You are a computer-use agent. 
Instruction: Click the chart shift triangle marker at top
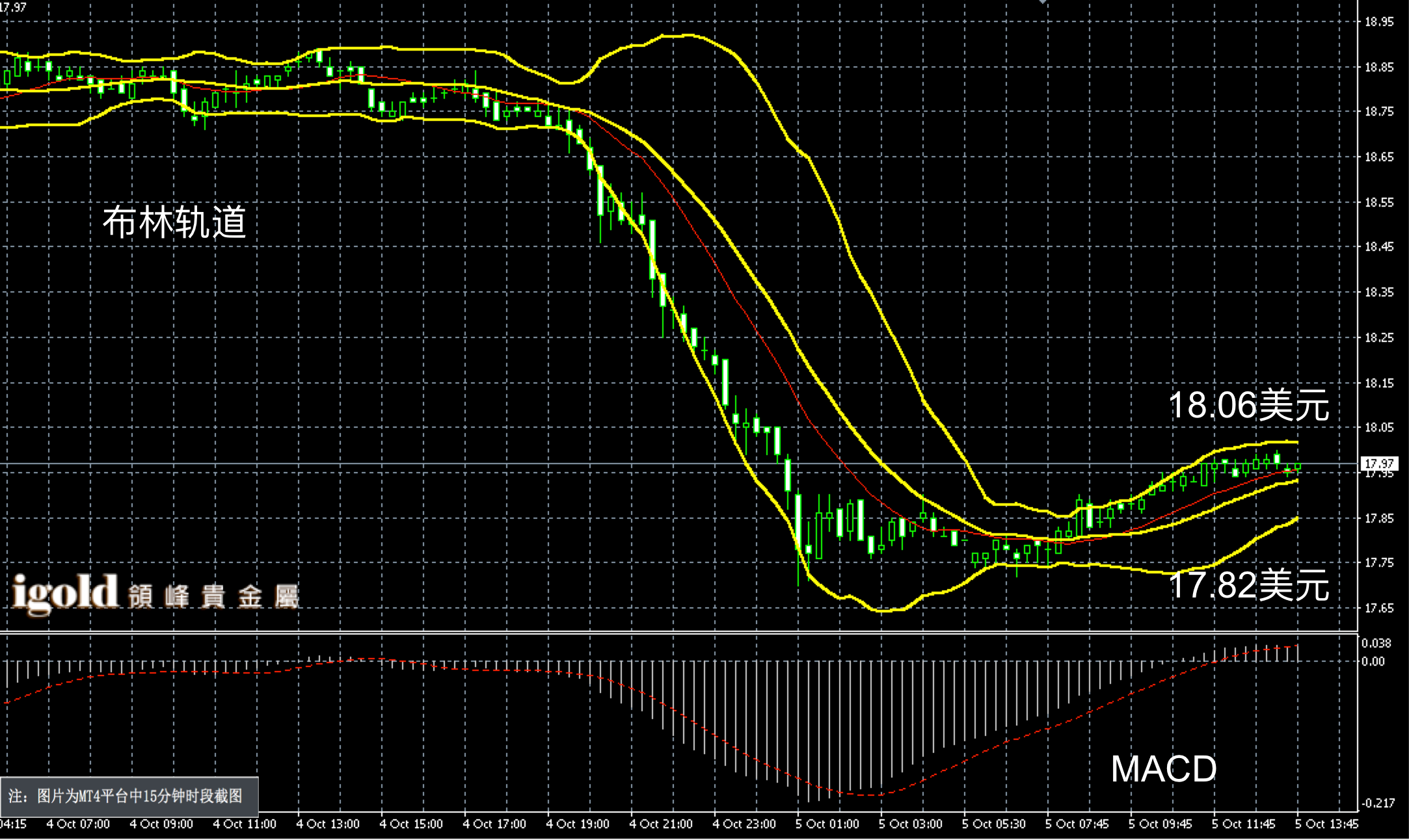click(x=1043, y=3)
